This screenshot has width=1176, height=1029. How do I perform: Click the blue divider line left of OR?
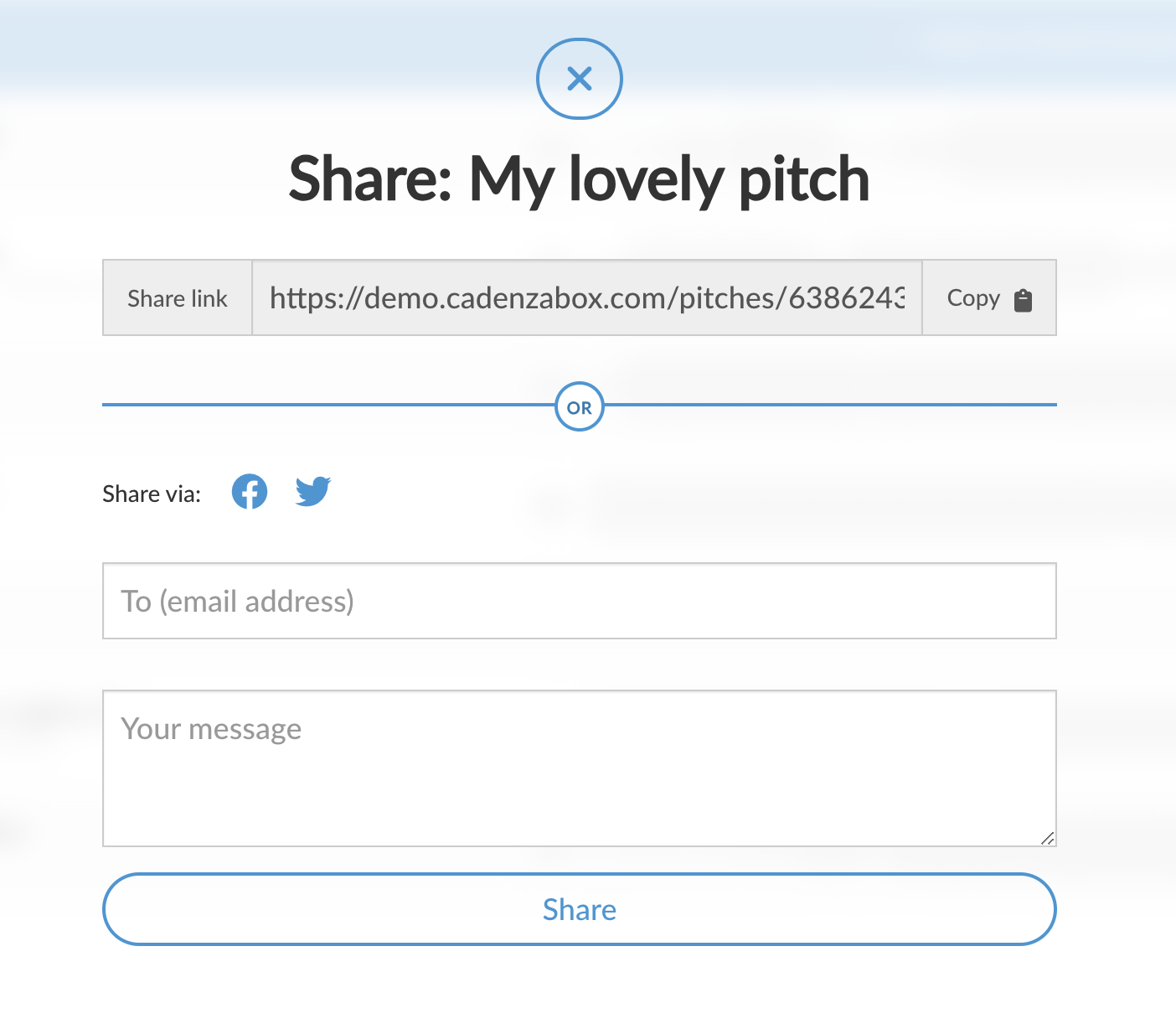(x=328, y=405)
